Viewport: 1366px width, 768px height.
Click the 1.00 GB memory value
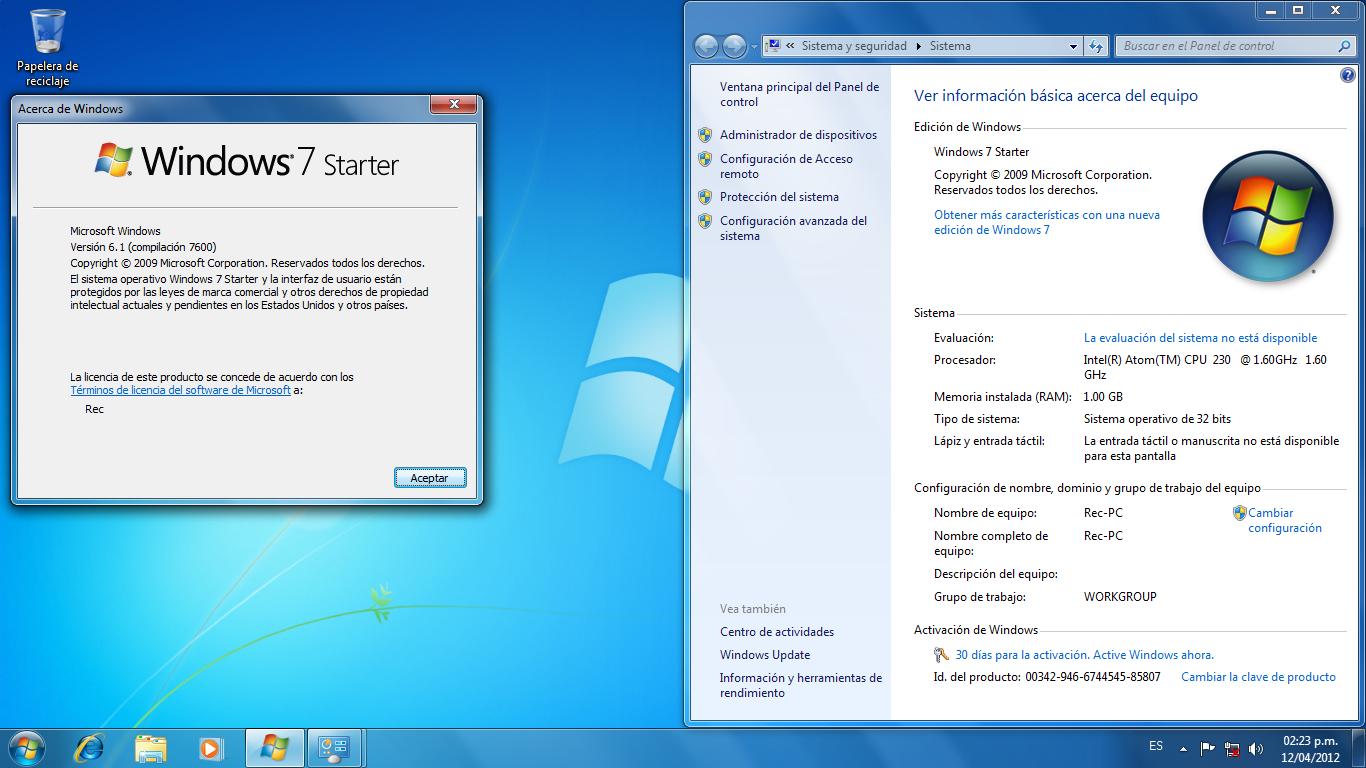click(1103, 397)
